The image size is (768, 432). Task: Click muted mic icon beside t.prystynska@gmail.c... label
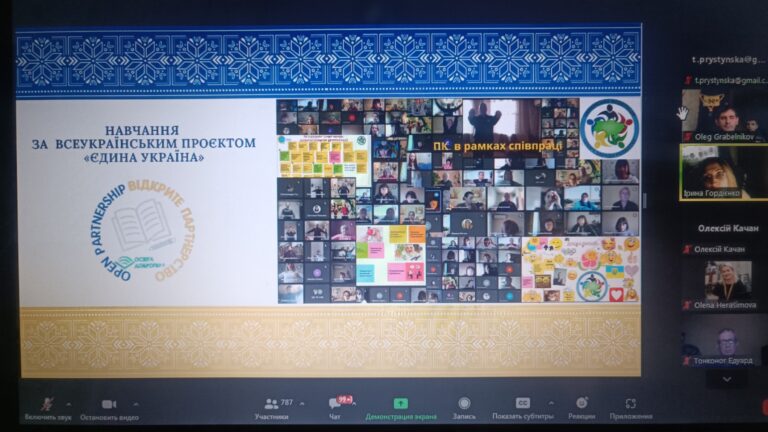[x=688, y=80]
